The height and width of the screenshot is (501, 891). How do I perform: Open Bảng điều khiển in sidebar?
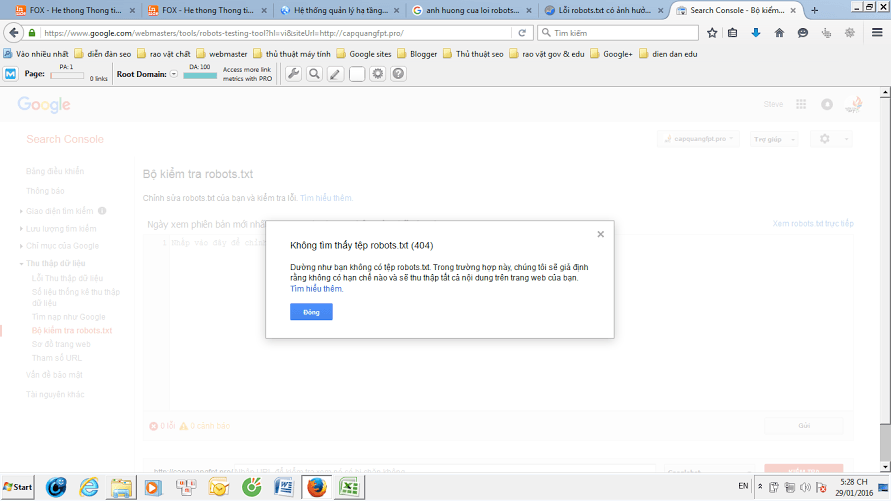[x=55, y=171]
